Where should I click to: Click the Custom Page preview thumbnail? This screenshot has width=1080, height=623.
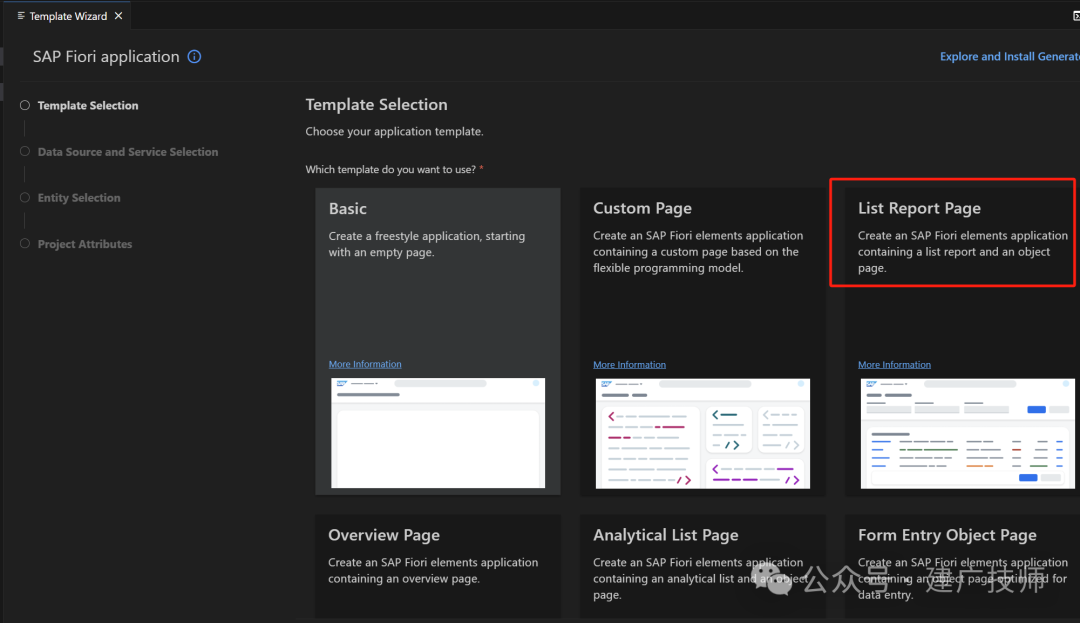coord(703,434)
